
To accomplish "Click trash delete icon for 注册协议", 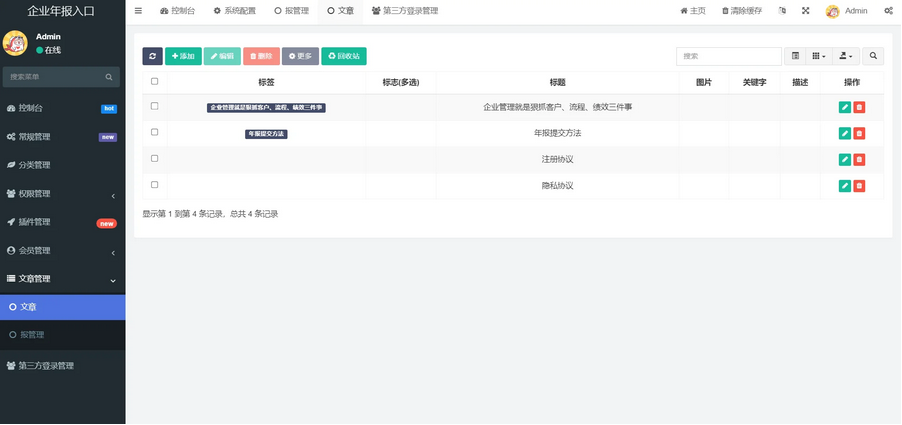I will (x=859, y=159).
